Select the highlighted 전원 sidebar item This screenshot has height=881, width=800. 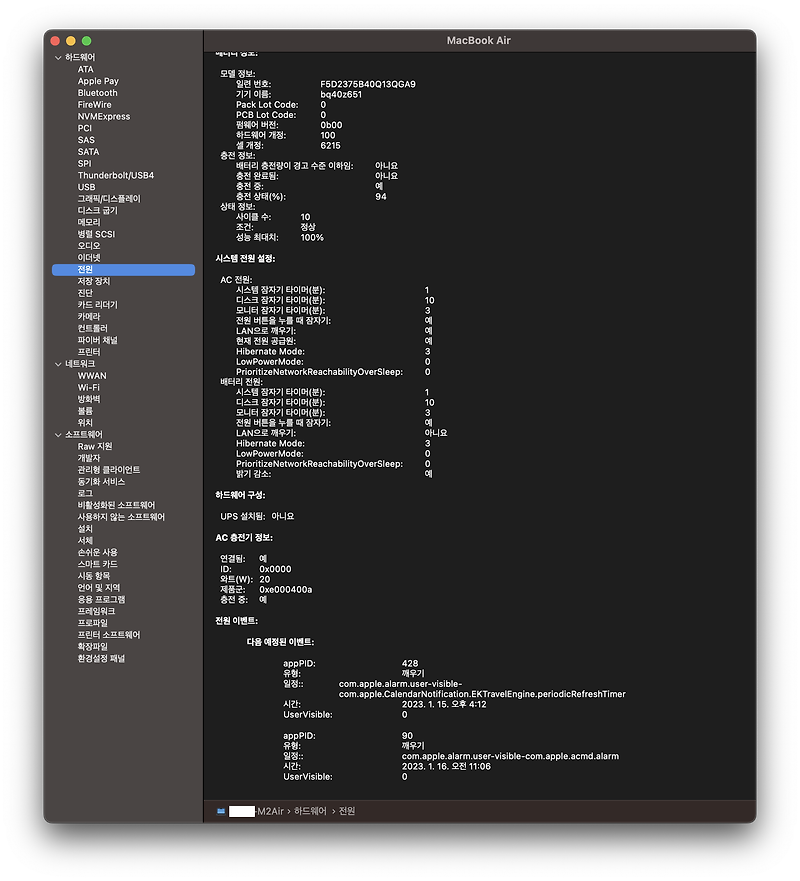[x=124, y=270]
